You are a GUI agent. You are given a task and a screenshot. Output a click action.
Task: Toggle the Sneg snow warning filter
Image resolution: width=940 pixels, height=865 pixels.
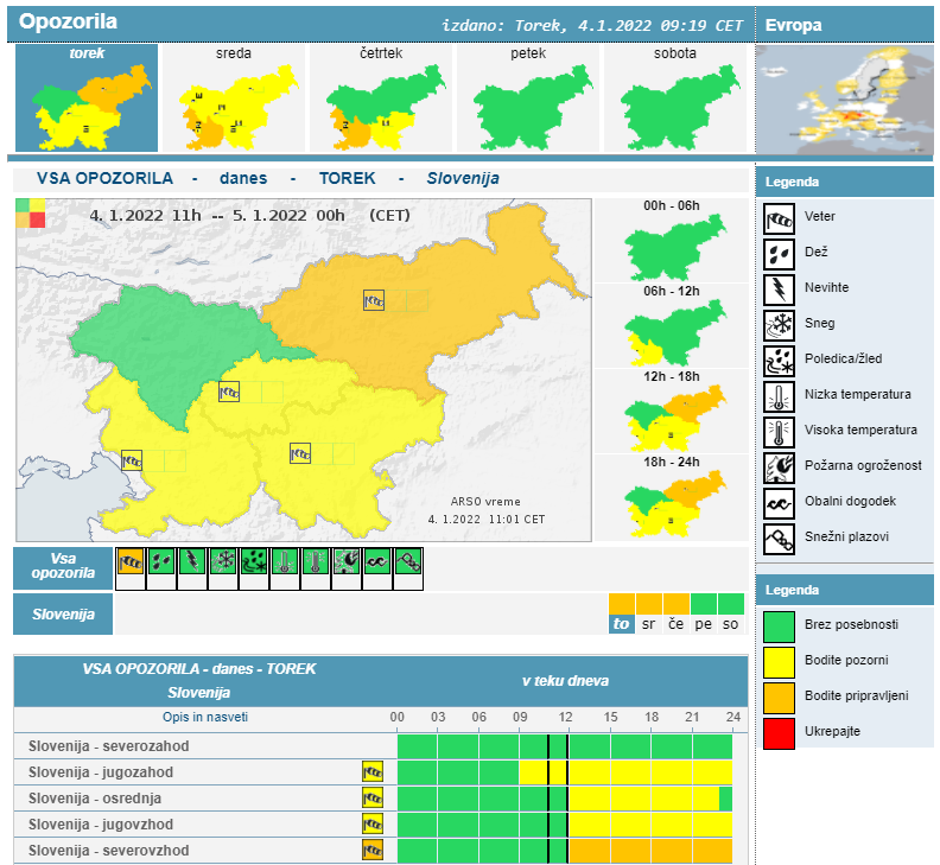pos(223,564)
